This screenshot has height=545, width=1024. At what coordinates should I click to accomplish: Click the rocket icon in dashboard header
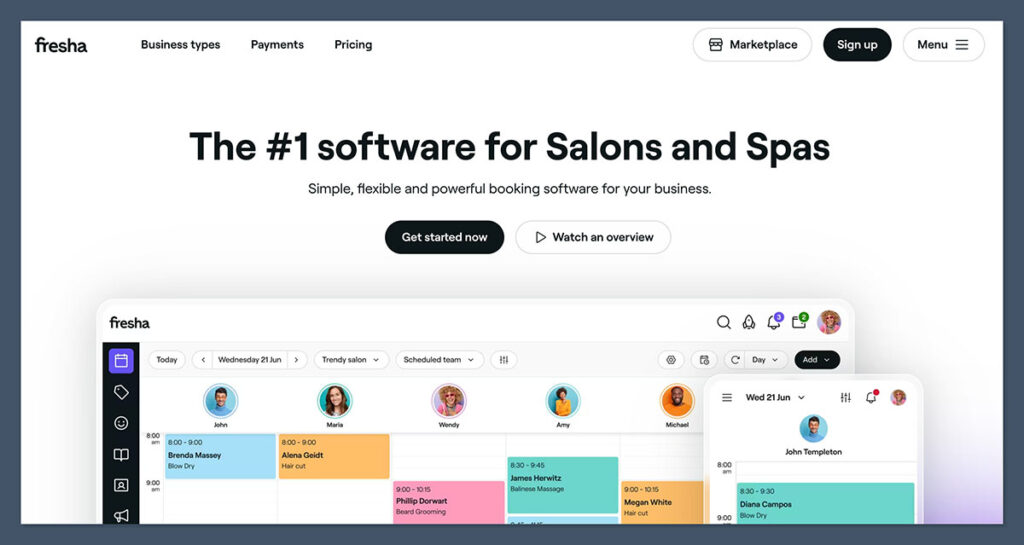[748, 322]
